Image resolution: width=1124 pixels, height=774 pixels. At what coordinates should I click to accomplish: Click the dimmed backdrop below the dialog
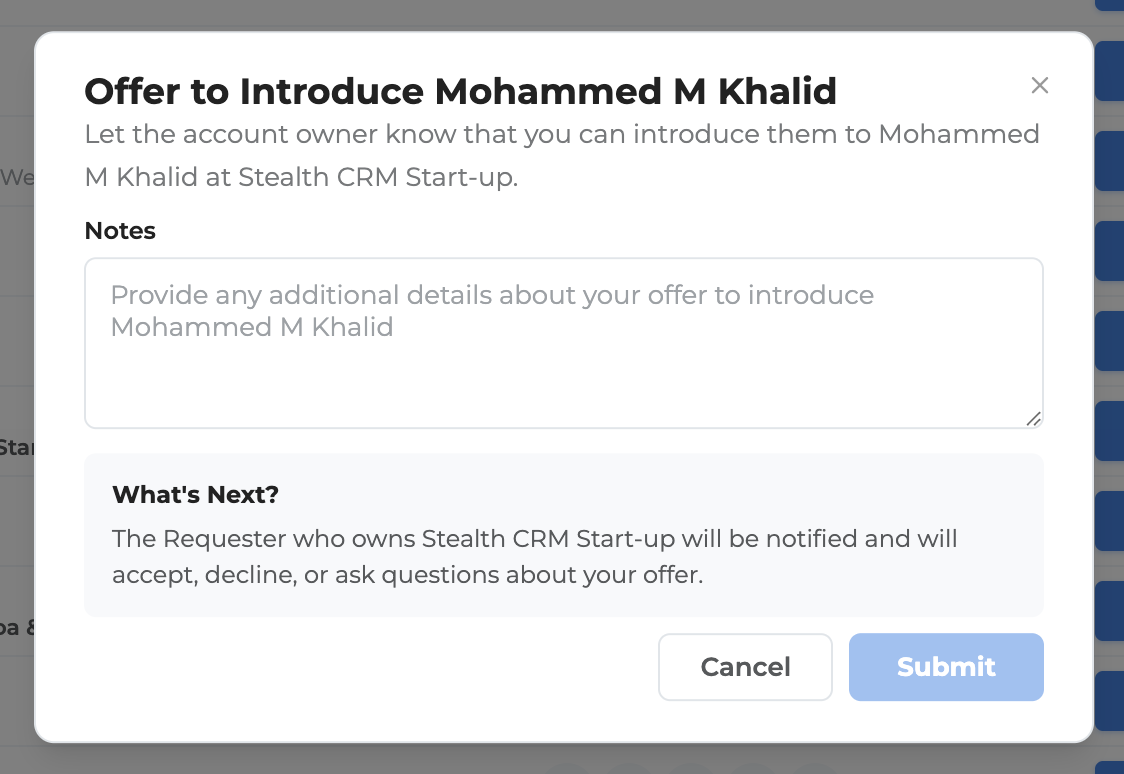(x=400, y=760)
